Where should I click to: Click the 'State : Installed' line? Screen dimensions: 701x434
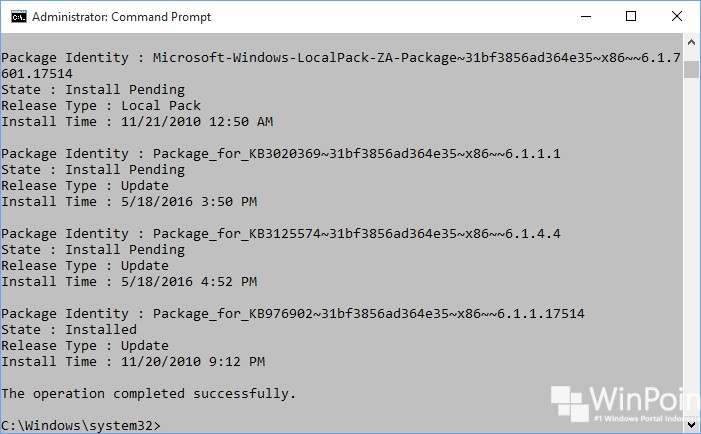pos(69,329)
